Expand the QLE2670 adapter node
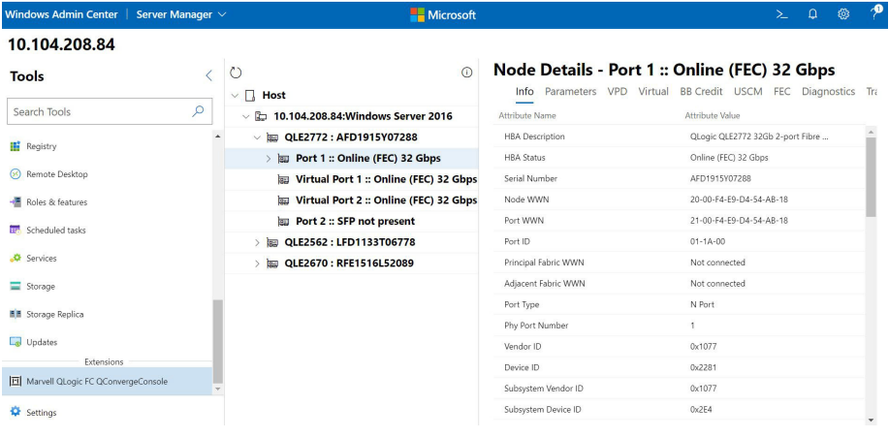 [257, 264]
